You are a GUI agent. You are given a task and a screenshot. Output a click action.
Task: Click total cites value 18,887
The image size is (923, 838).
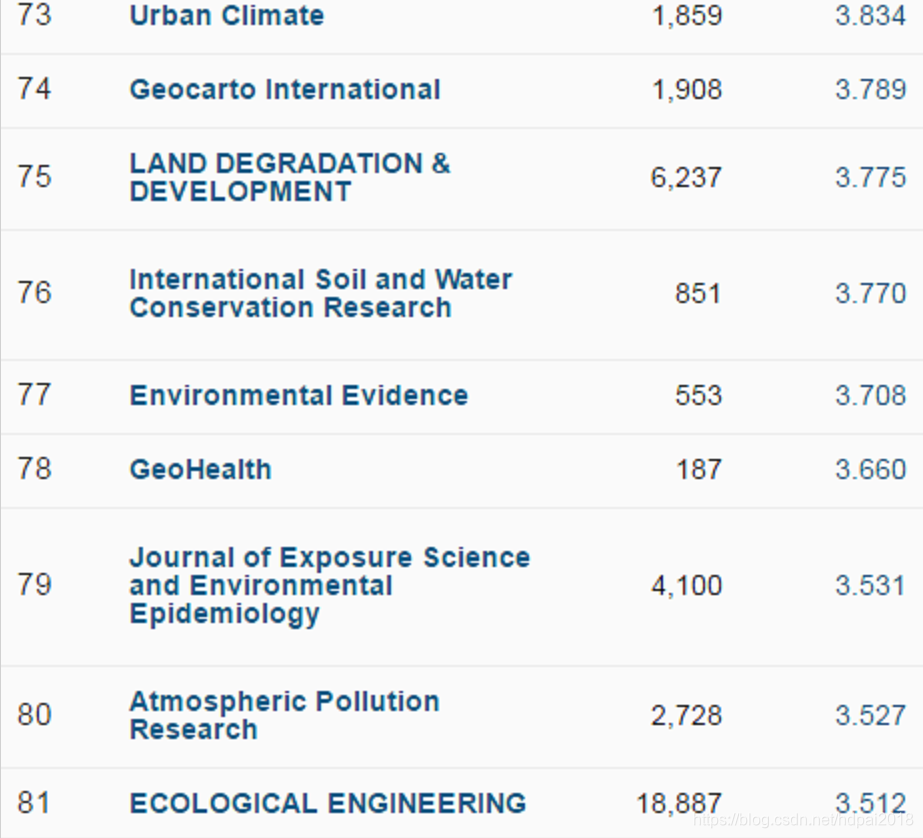coord(679,804)
